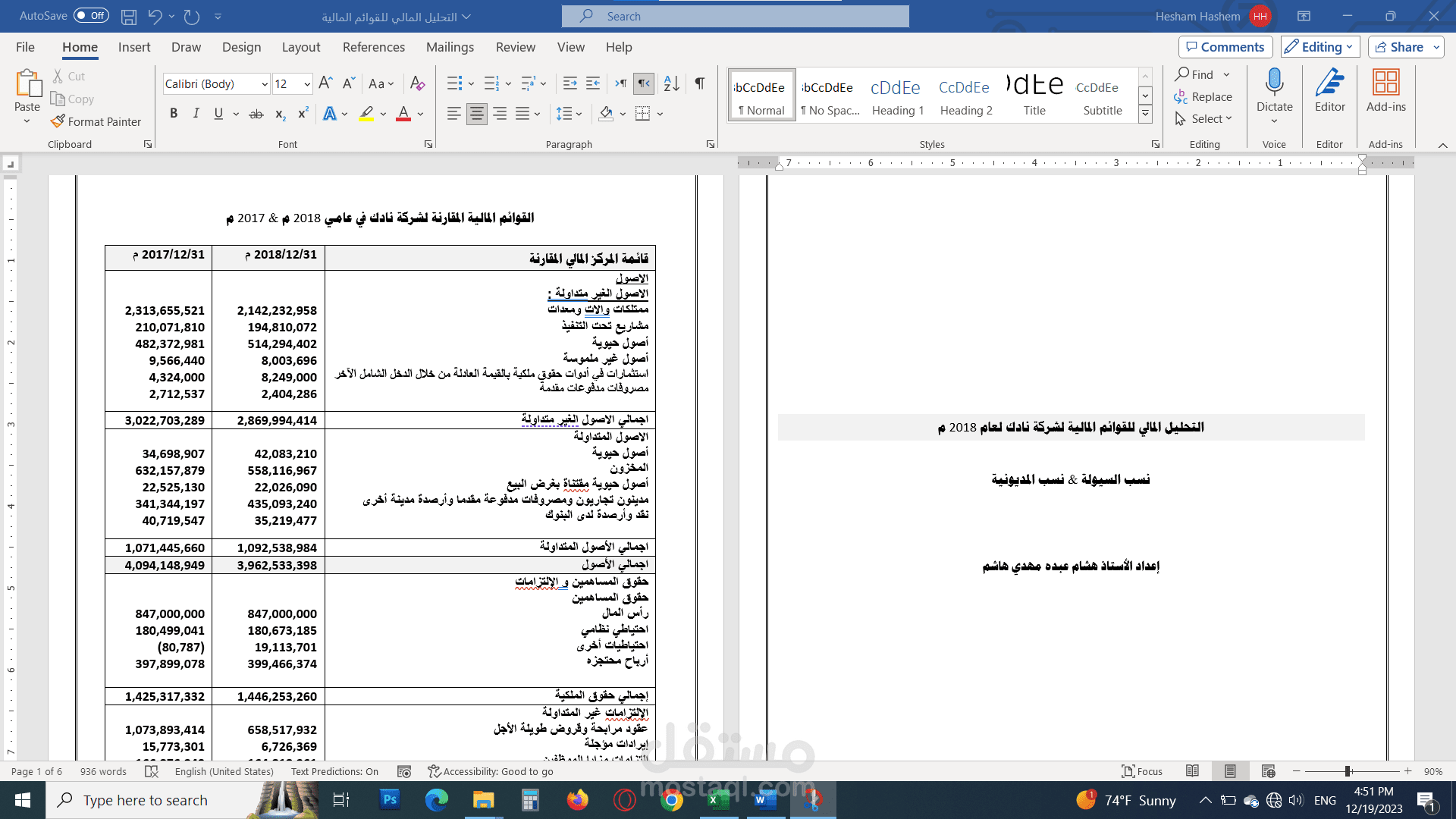Toggle Underline formatting
The image size is (1456, 819).
[218, 114]
